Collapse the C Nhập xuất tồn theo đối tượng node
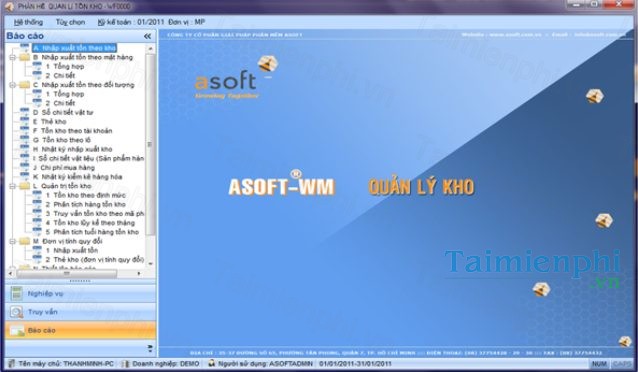Screen dimensions: 638x372 pos(12,85)
